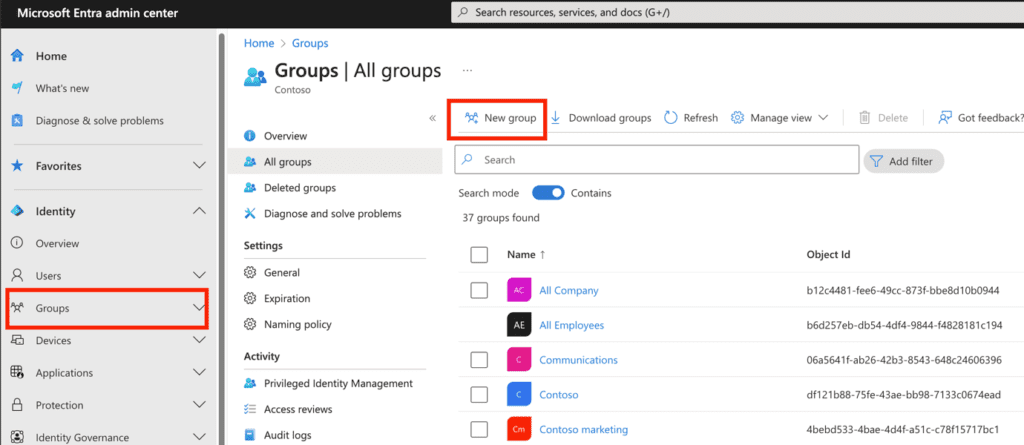
Task: Click the Users person icon
Action: coord(18,276)
